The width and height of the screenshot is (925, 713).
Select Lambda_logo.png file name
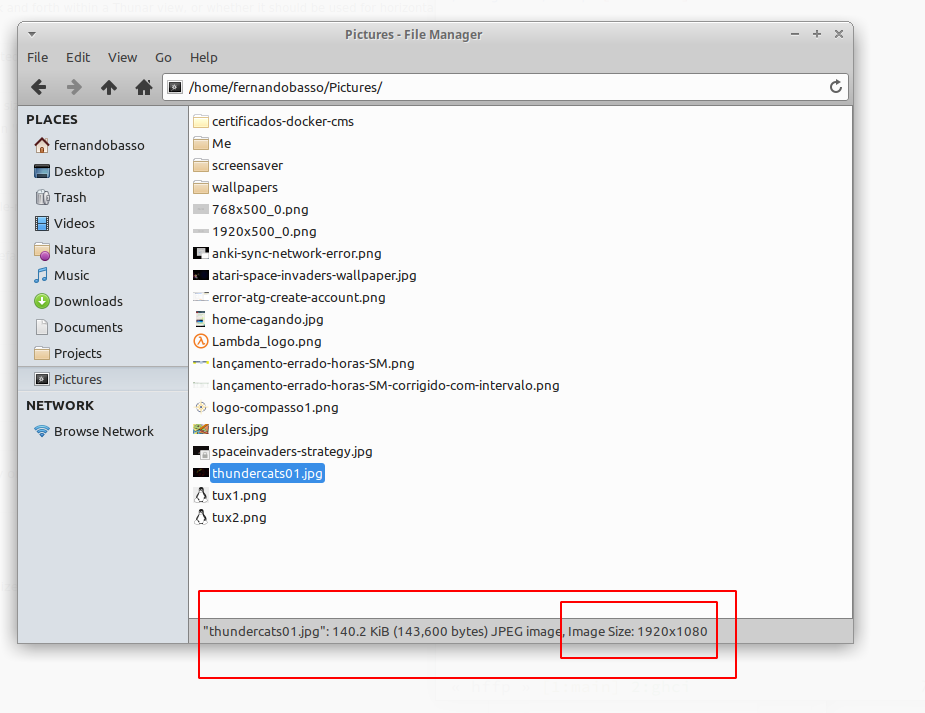tap(267, 341)
